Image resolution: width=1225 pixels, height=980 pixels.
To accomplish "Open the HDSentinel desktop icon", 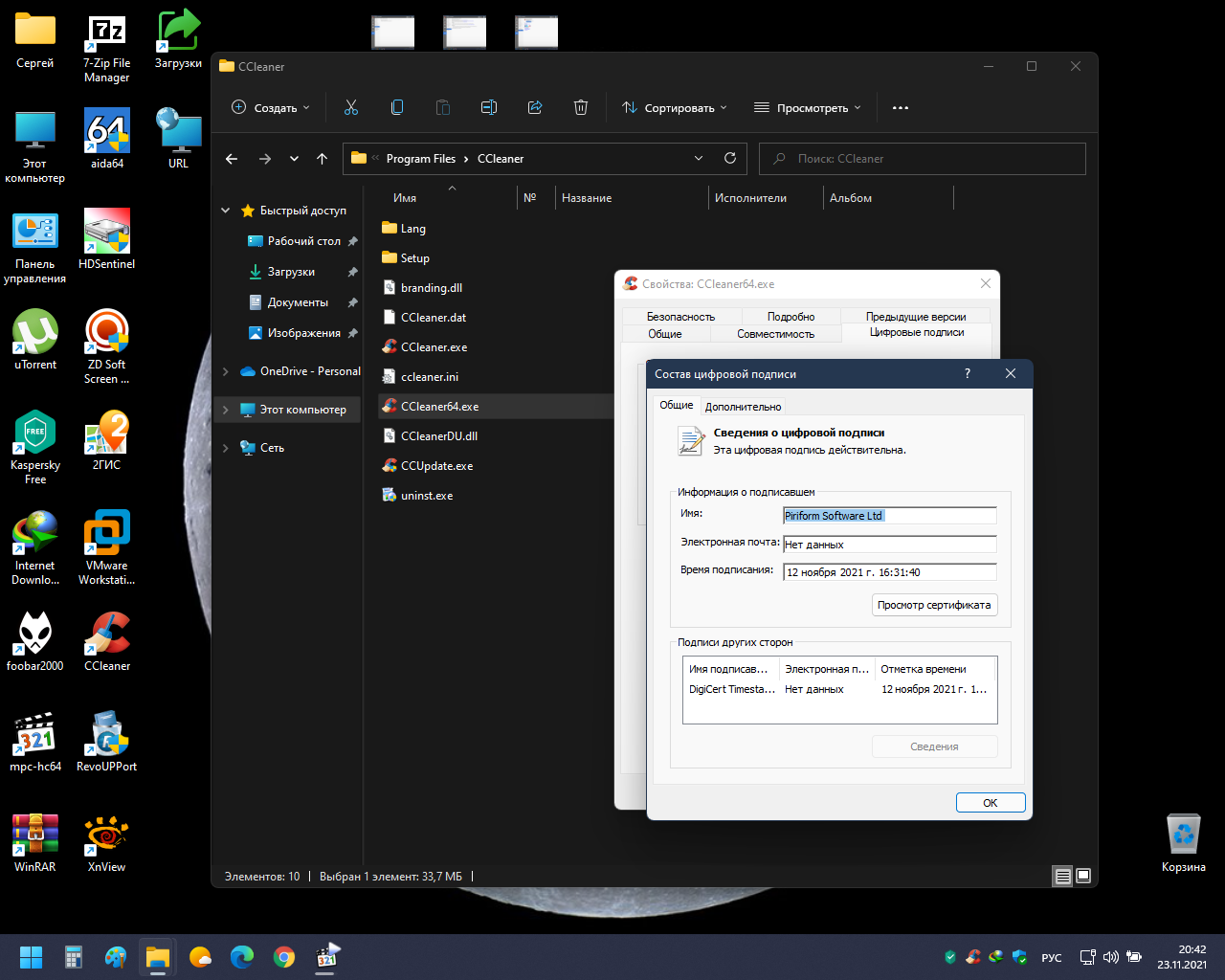I will 107,239.
